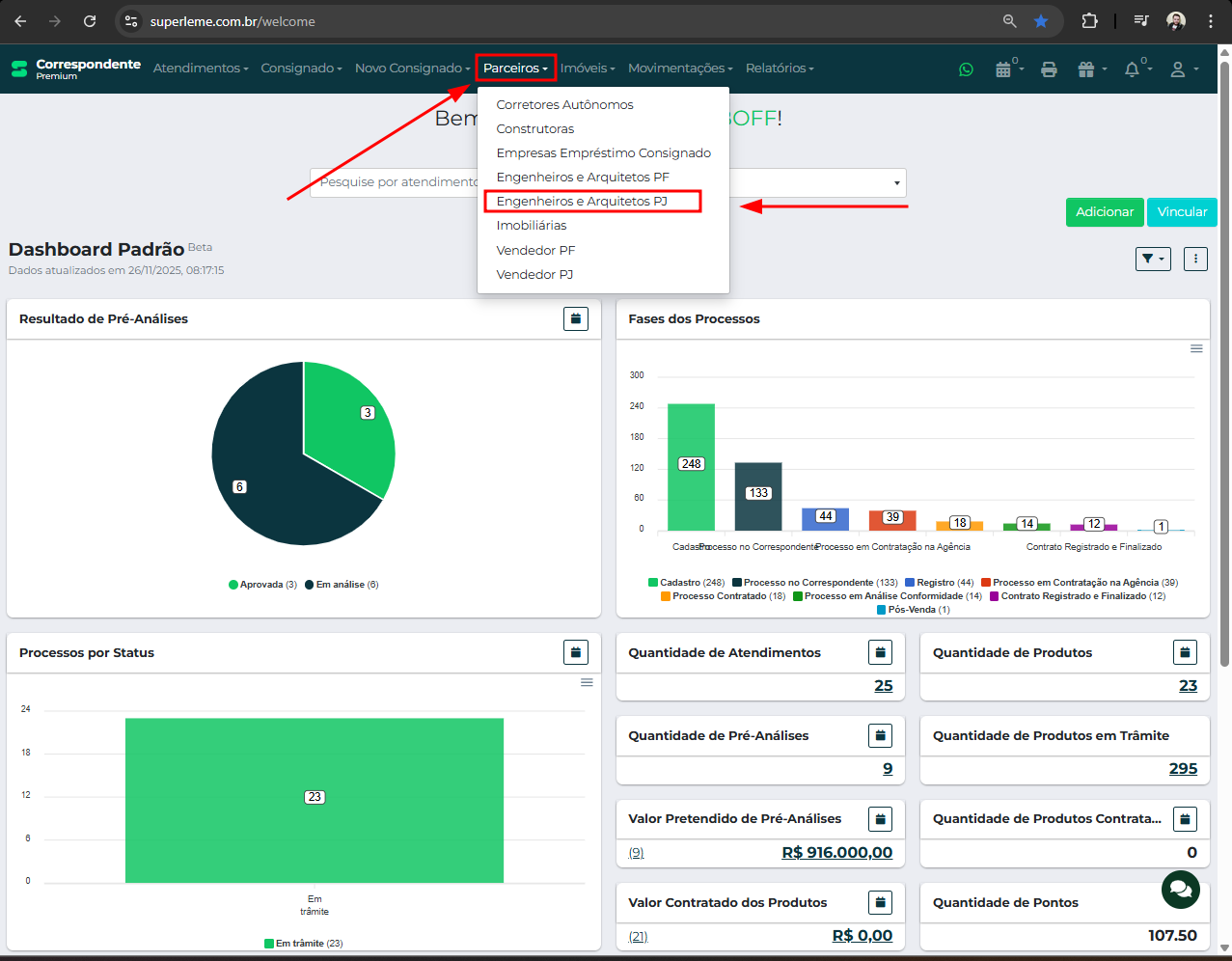Open the gift rewards icon
The height and width of the screenshot is (961, 1232).
coord(1086,69)
